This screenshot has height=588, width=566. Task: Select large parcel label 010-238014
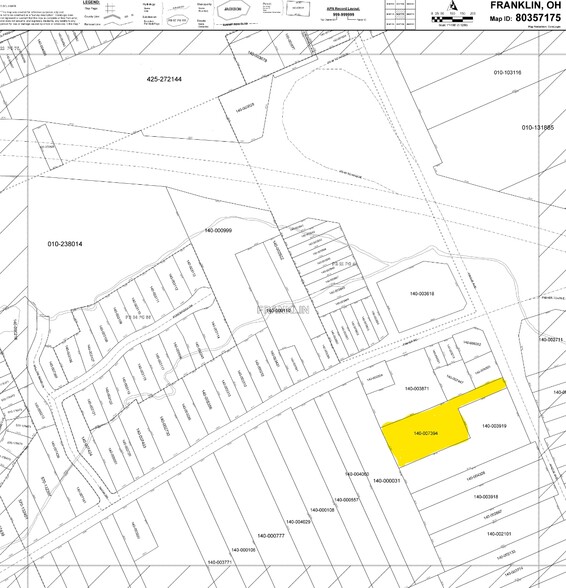[x=65, y=244]
